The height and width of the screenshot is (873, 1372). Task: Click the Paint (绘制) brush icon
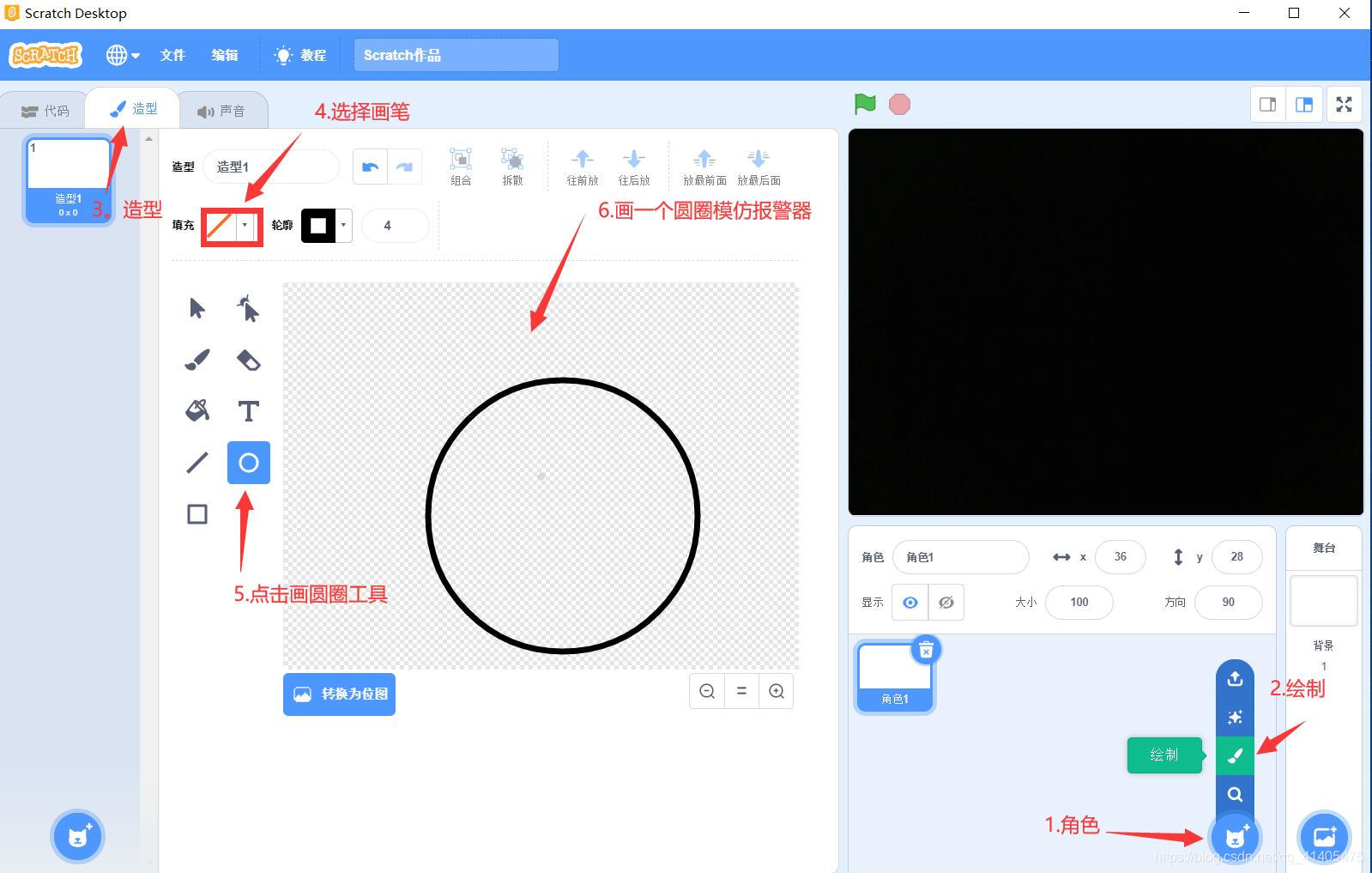coord(1235,755)
